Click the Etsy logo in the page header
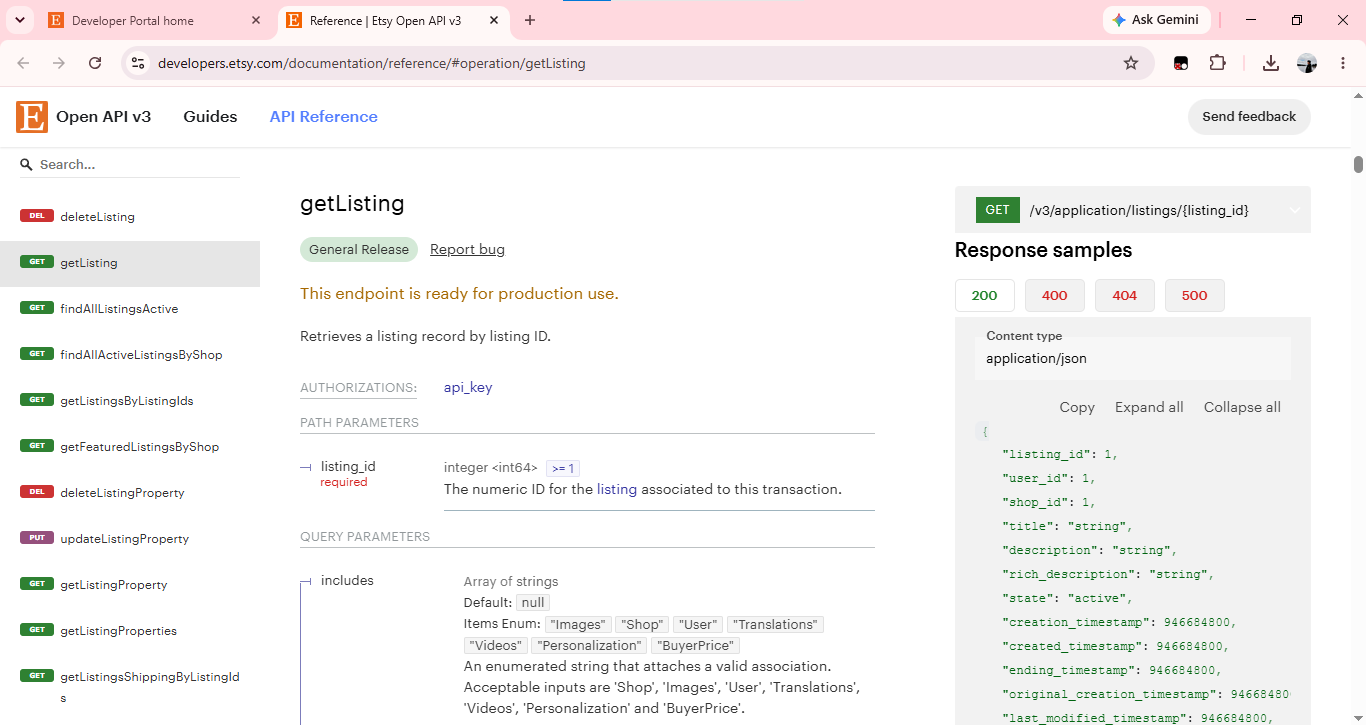 [x=32, y=117]
